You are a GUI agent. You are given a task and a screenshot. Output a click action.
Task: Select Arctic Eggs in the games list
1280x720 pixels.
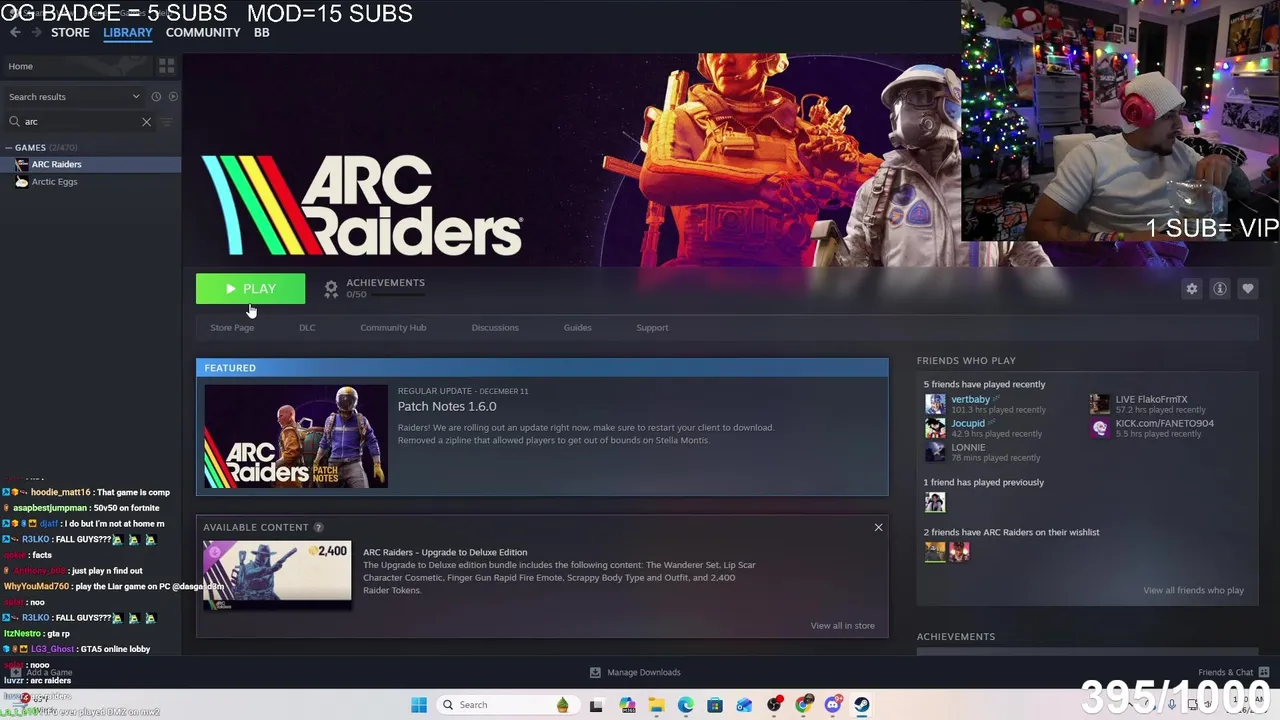[x=91, y=182]
